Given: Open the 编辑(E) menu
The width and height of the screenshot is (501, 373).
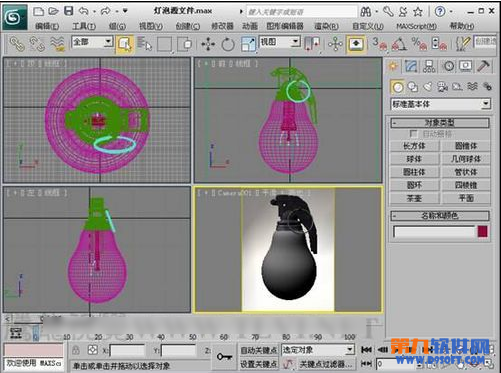Looking at the screenshot, I should [x=47, y=26].
